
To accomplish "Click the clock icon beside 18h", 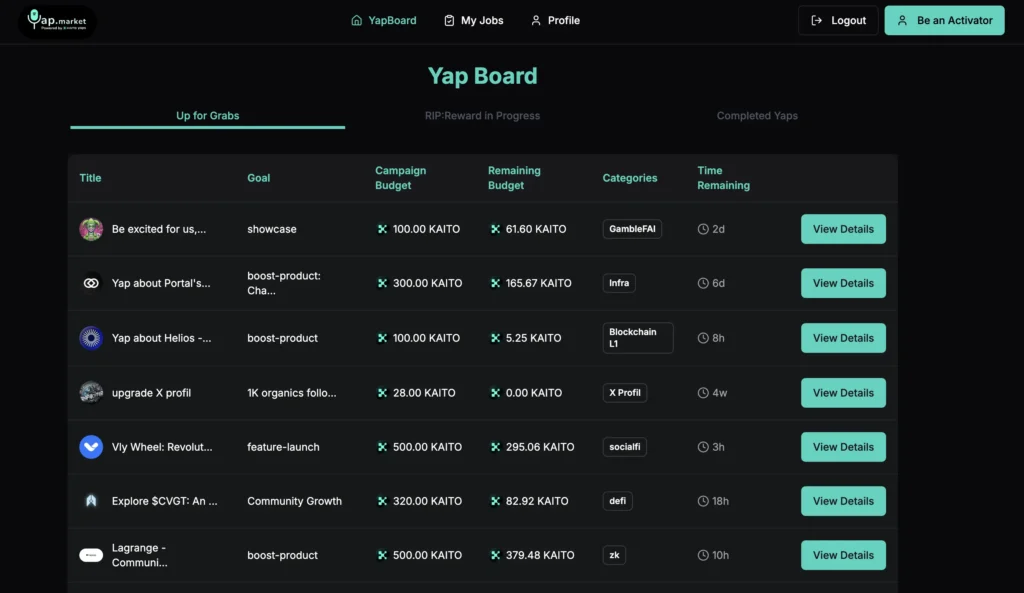I will [703, 501].
